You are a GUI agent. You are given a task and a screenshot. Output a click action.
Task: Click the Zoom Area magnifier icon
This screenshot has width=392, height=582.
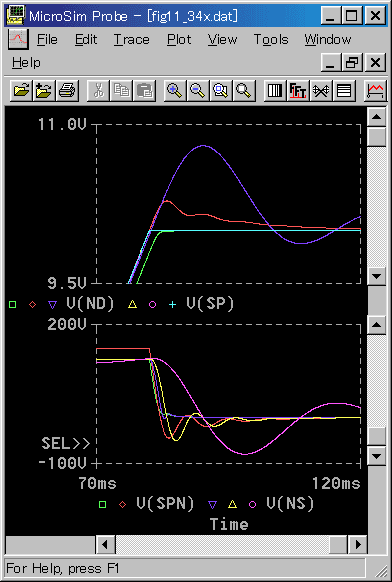pyautogui.click(x=221, y=90)
